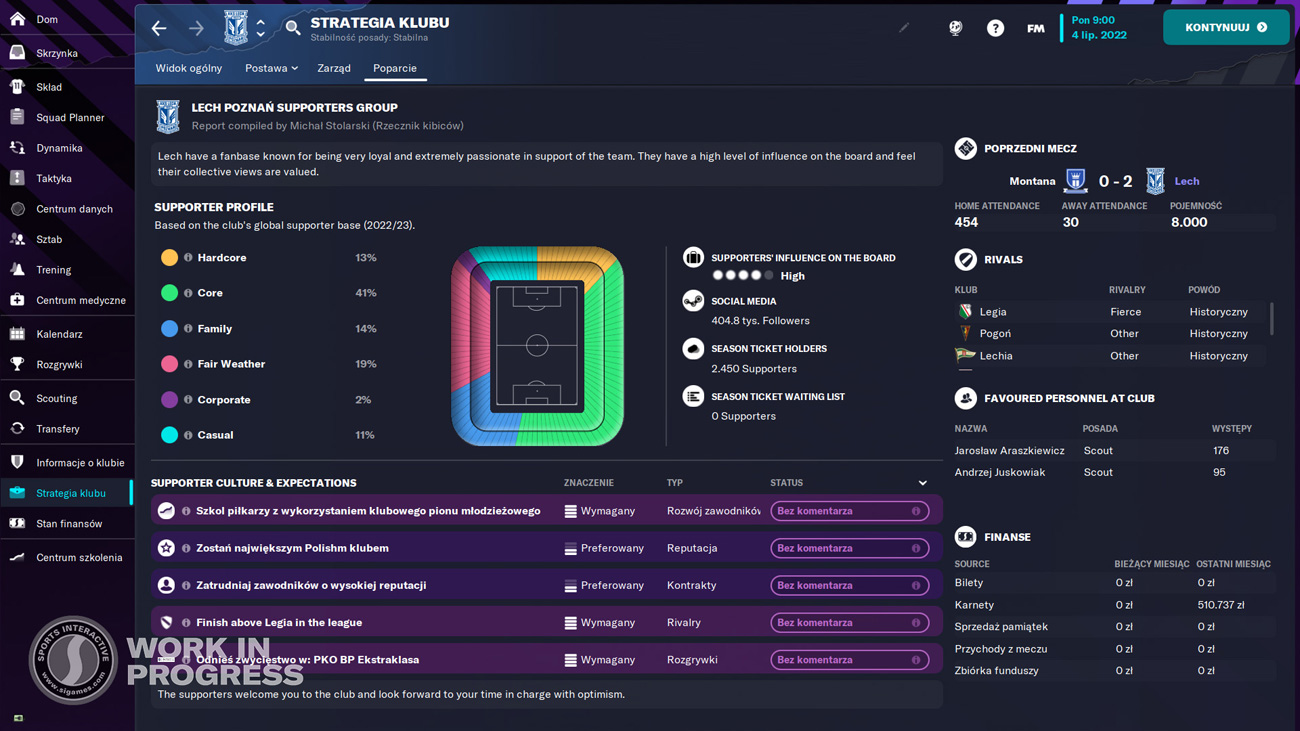Click the rivals list scrollbar
1300x731 pixels.
[1272, 319]
